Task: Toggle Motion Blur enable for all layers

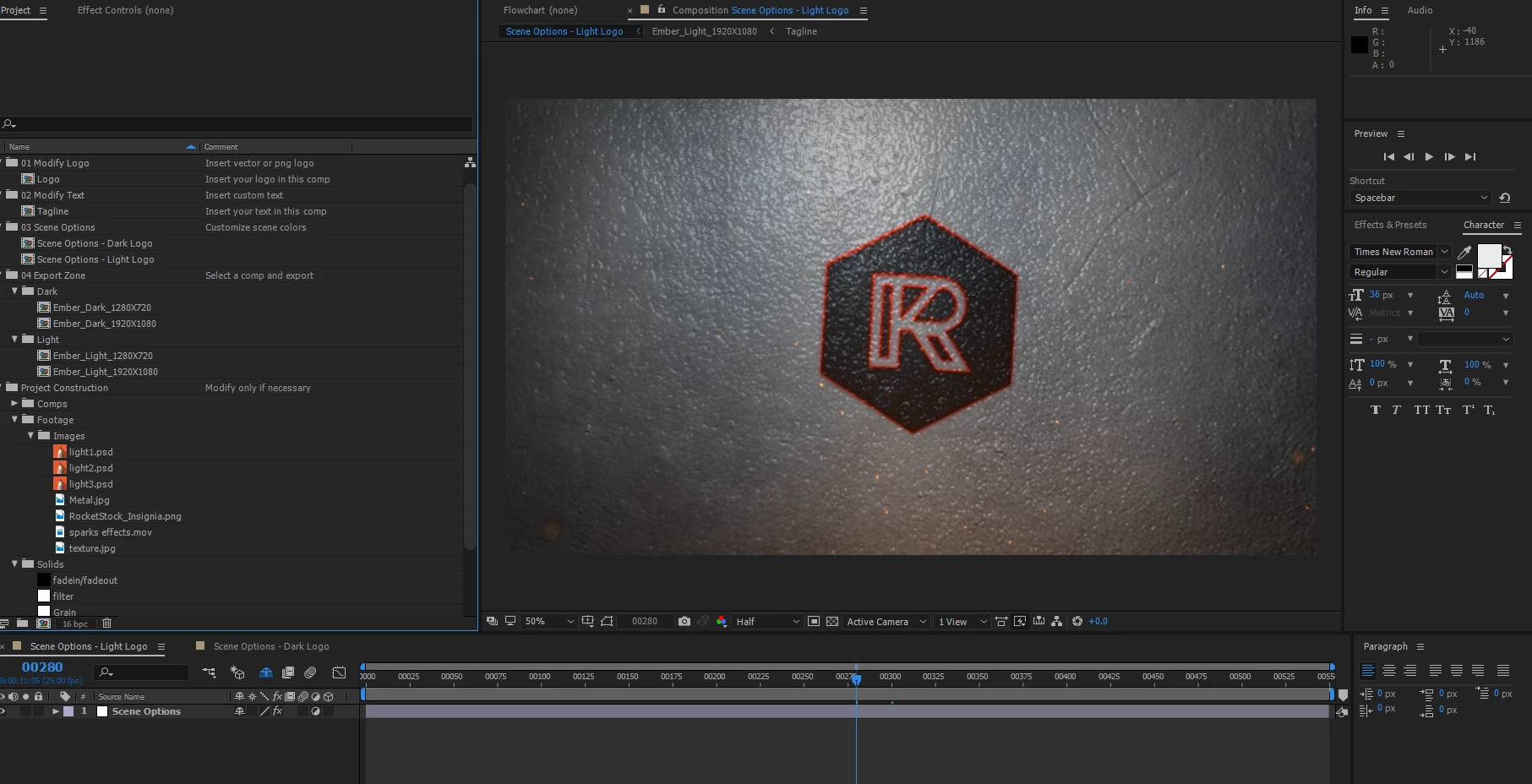Action: (310, 673)
